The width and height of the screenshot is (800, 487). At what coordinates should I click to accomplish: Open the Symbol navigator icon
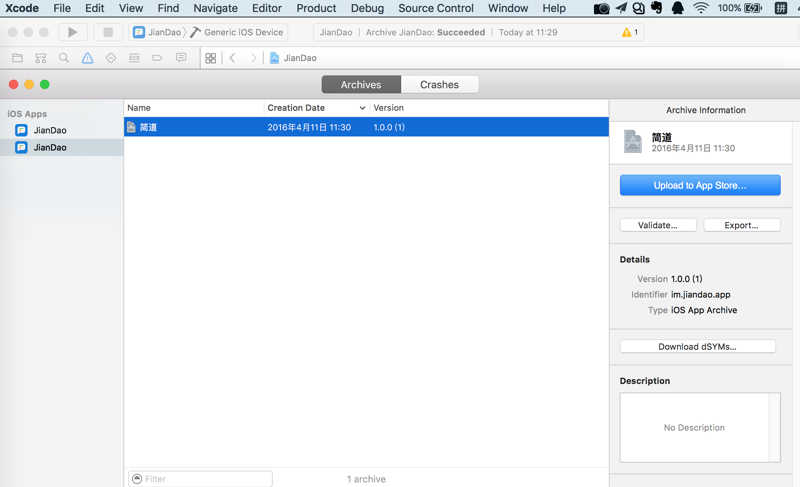(41, 58)
